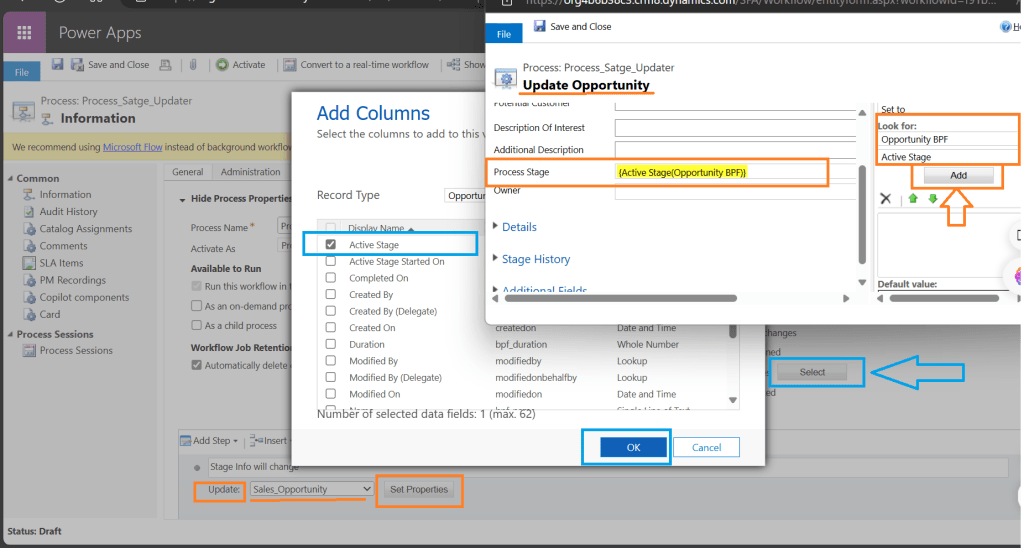Viewport: 1024px width, 555px height.
Task: Check the Created By column
Action: [330, 294]
